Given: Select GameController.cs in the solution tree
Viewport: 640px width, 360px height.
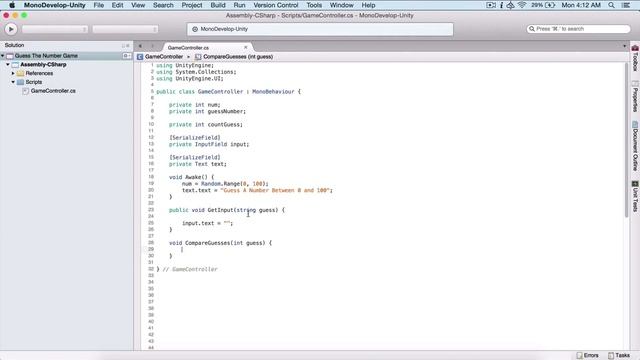Looking at the screenshot, I should (53, 91).
